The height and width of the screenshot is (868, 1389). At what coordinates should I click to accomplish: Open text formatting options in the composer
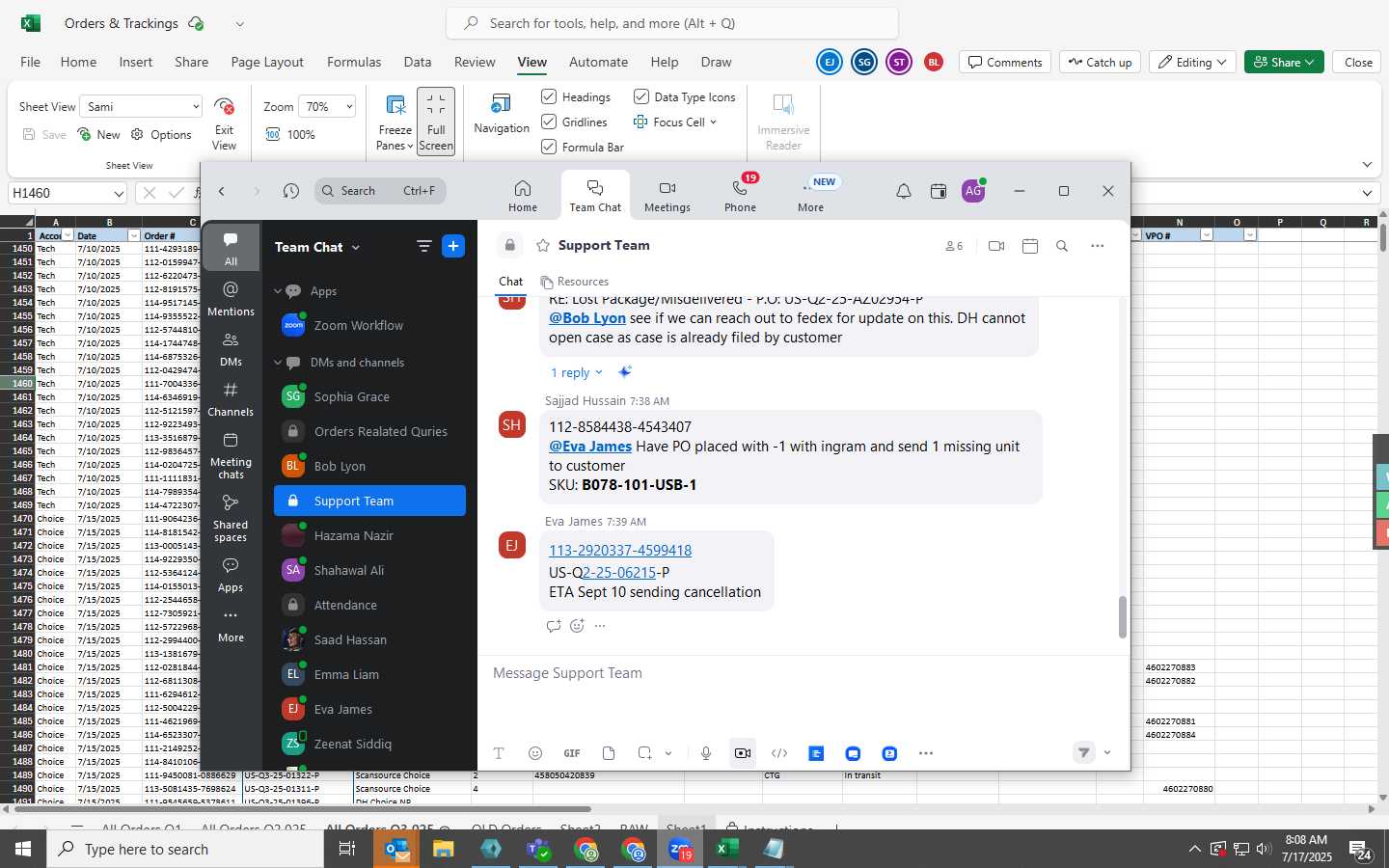tap(499, 753)
